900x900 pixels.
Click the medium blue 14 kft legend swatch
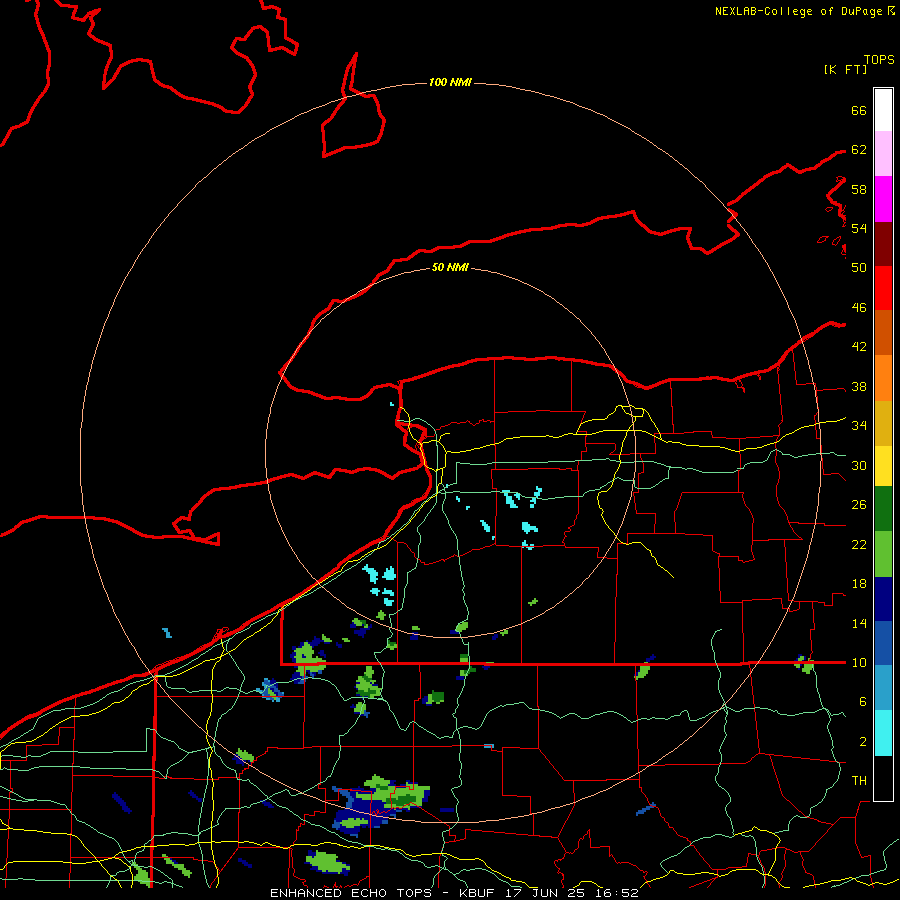tap(883, 643)
